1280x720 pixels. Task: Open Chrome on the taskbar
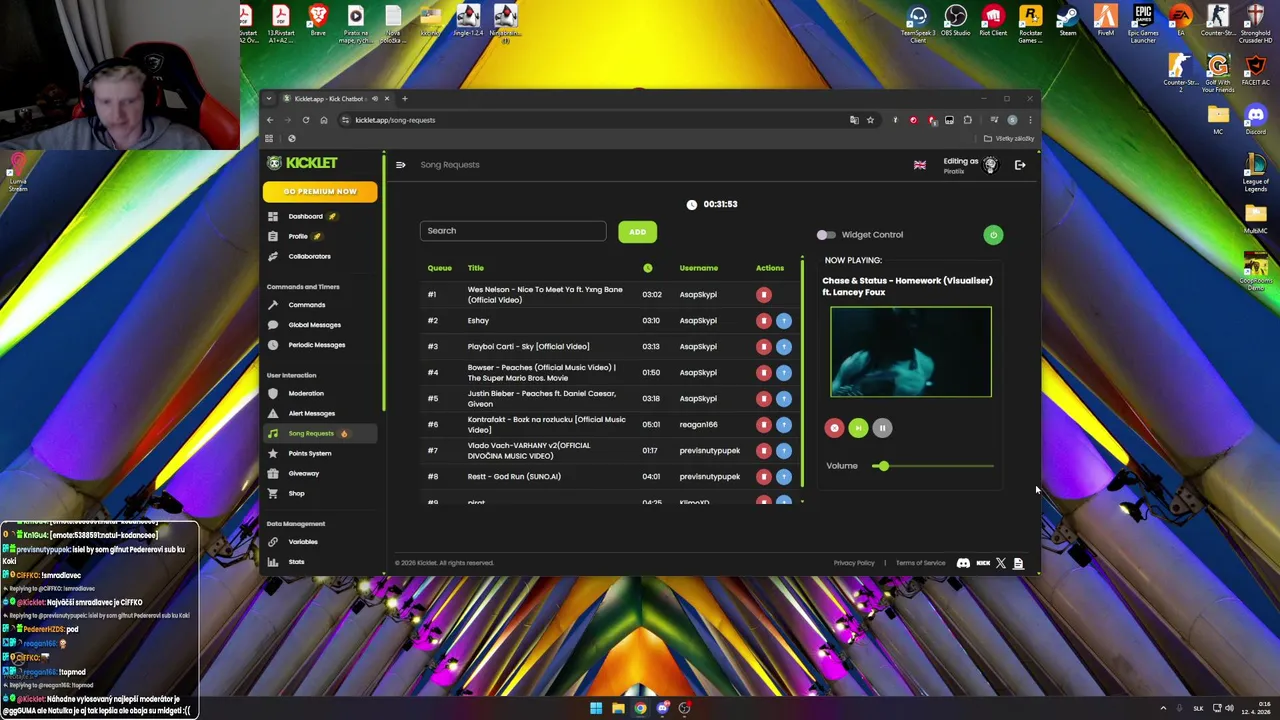(640, 708)
